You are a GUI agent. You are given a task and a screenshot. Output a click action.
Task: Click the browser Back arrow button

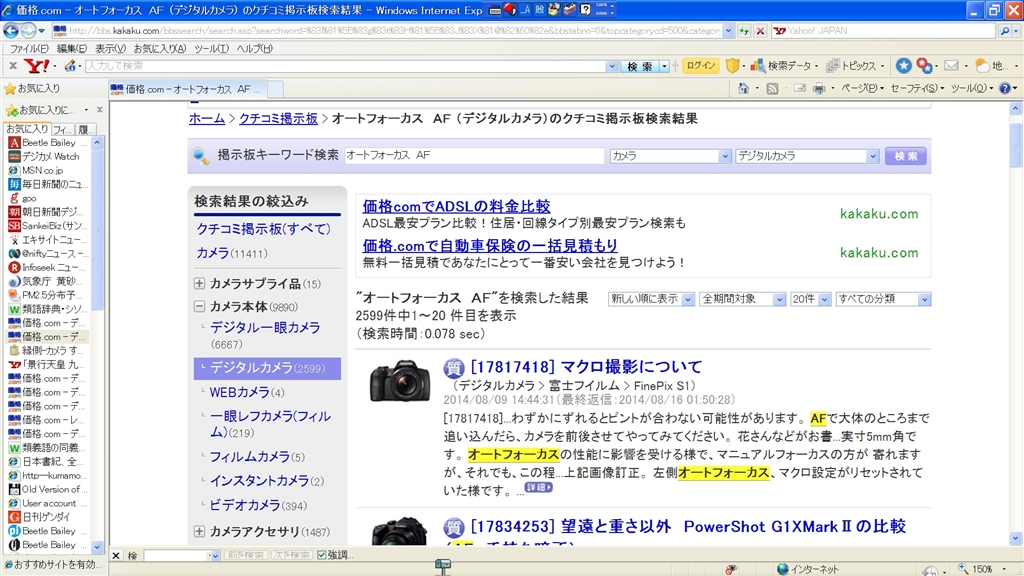pyautogui.click(x=10, y=30)
